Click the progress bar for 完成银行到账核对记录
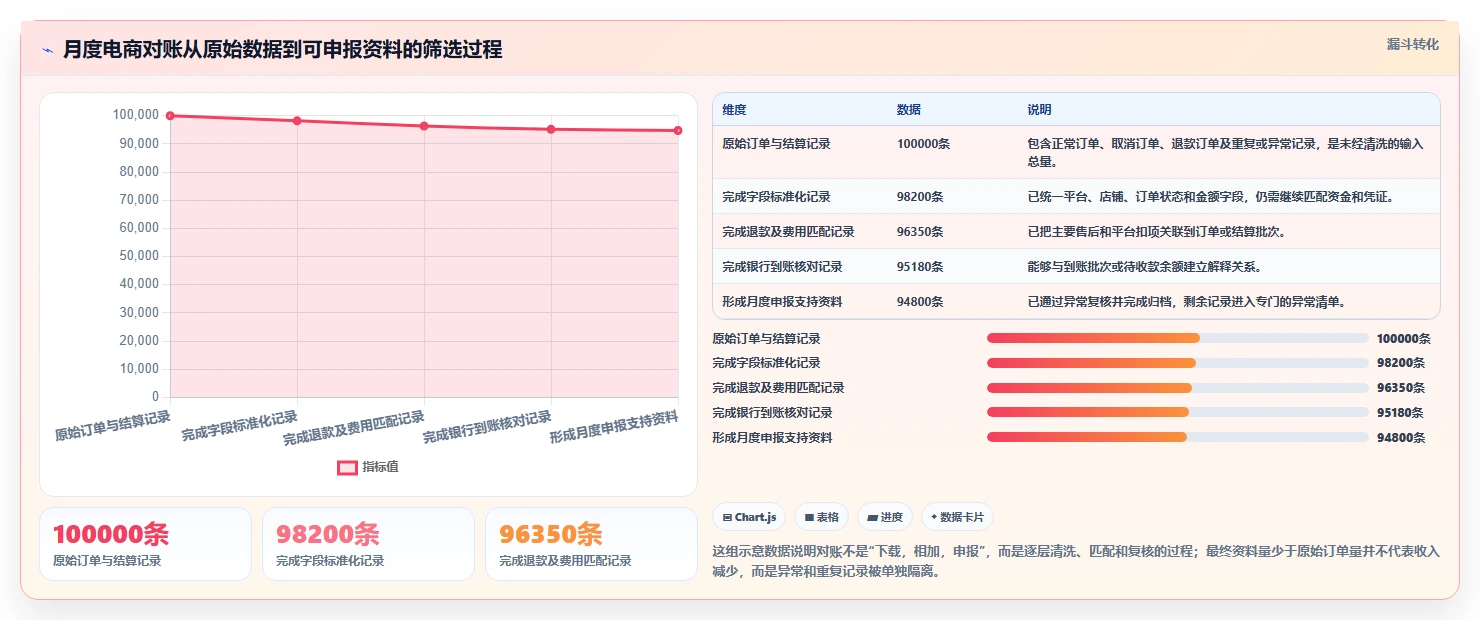The width and height of the screenshot is (1480, 620). pyautogui.click(x=1178, y=412)
